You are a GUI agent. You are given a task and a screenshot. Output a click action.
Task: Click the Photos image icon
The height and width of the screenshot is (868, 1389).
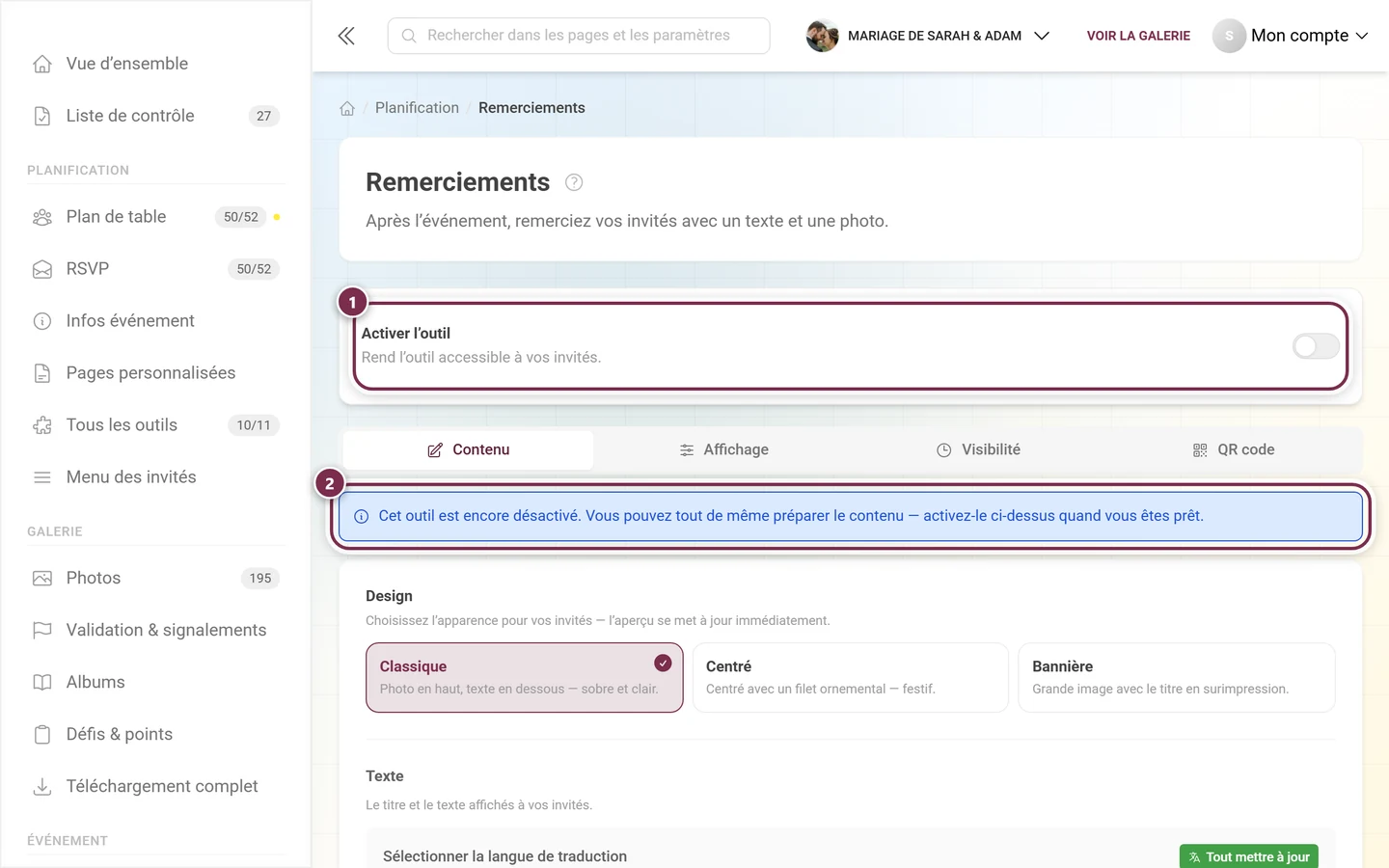click(42, 579)
